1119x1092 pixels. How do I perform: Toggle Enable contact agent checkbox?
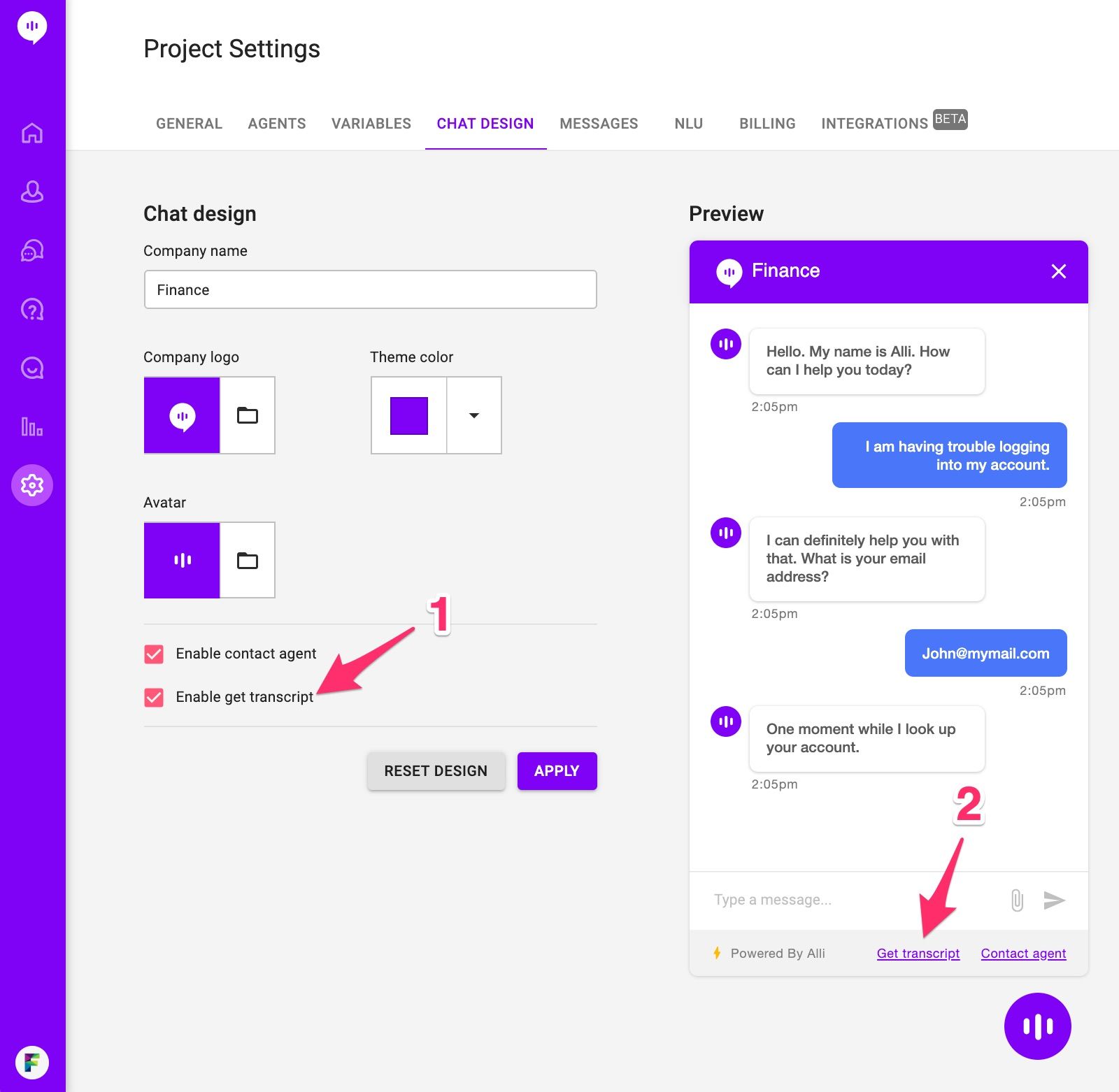tap(154, 654)
